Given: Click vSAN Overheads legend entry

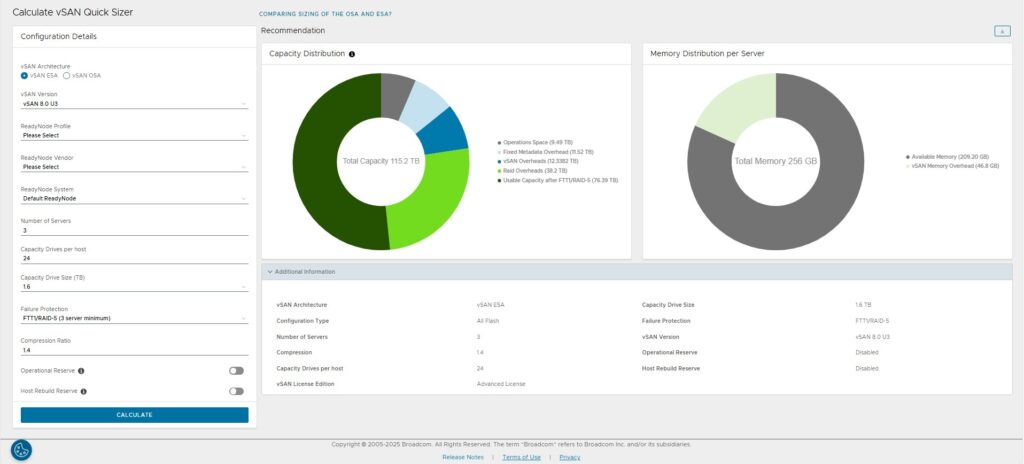Looking at the screenshot, I should click(537, 161).
